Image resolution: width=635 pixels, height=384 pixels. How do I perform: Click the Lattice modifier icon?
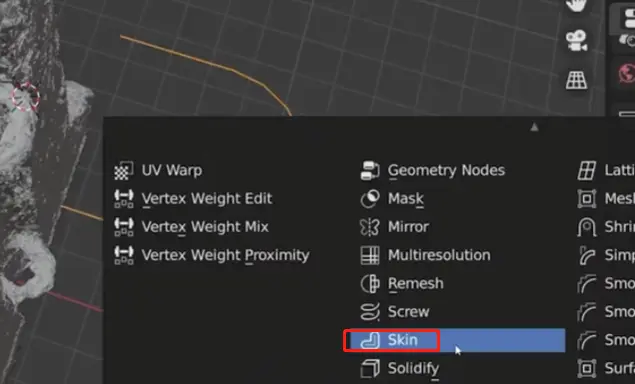click(587, 171)
